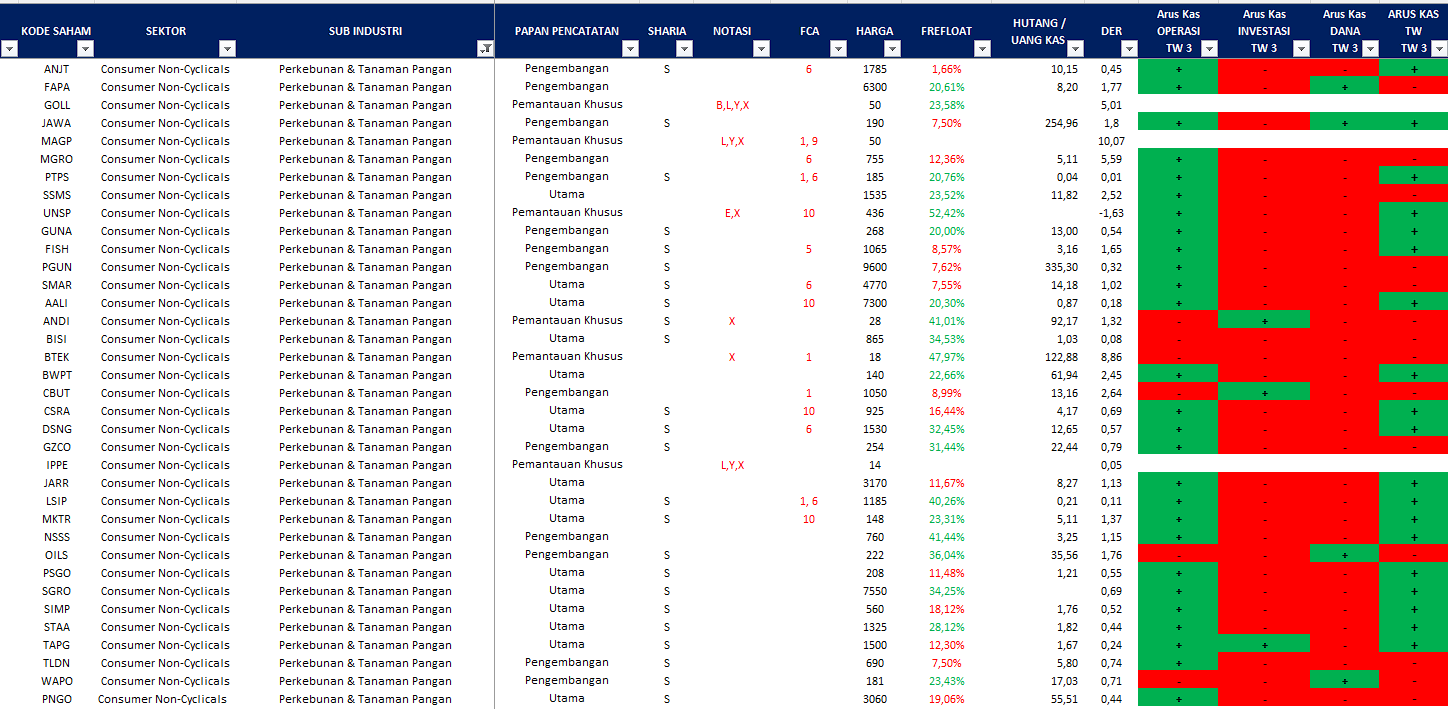Screen dimensions: 1448x709
Task: Click DER value 10,07 in MAGP row
Action: tap(1110, 141)
